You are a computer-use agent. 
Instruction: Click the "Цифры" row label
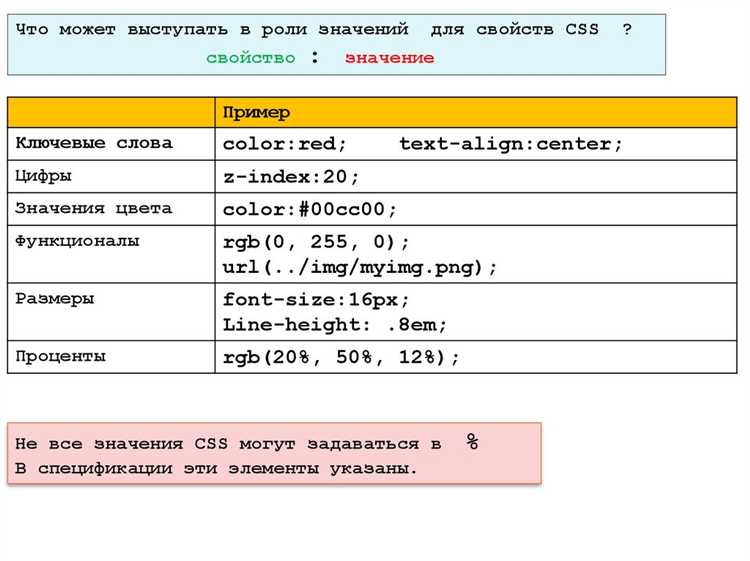43,176
